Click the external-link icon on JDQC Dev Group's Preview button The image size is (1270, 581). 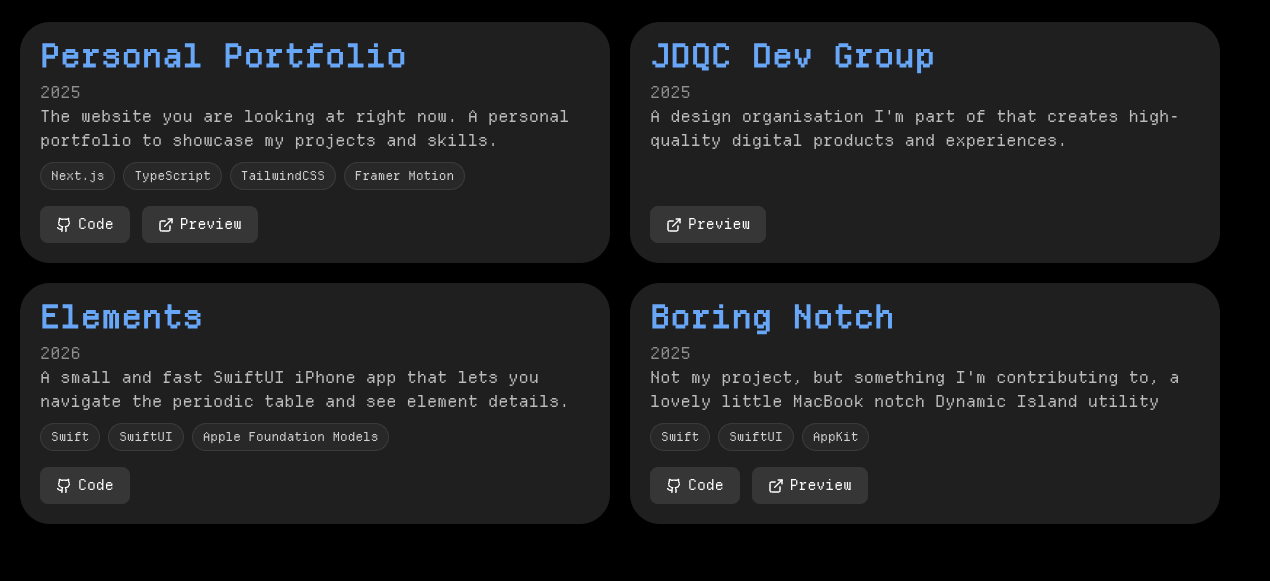click(x=674, y=225)
